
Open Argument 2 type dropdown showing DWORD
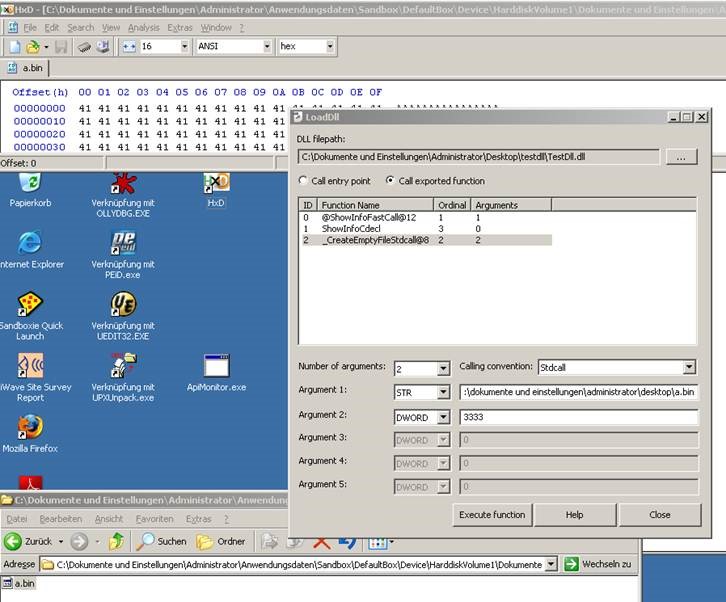443,417
